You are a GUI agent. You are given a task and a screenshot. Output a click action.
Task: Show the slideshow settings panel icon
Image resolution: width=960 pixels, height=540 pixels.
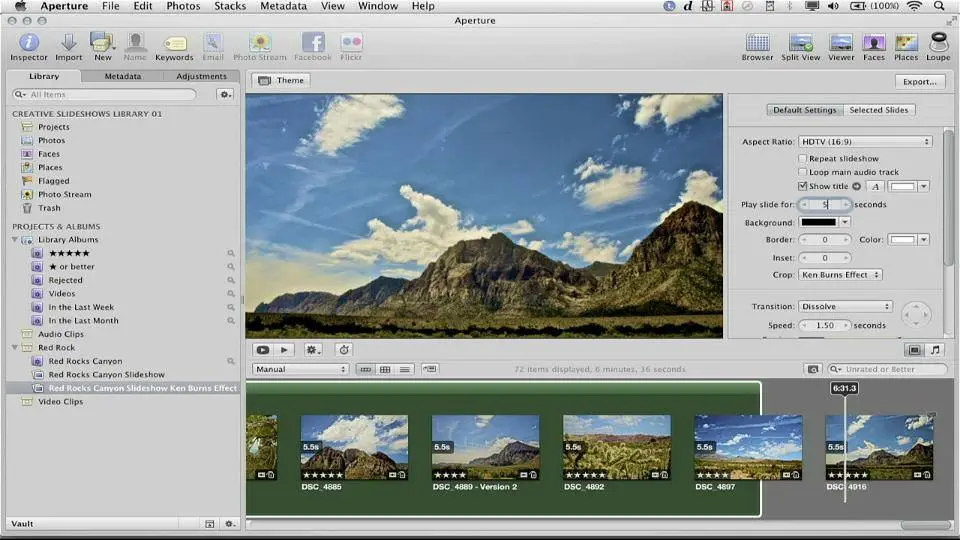point(914,350)
